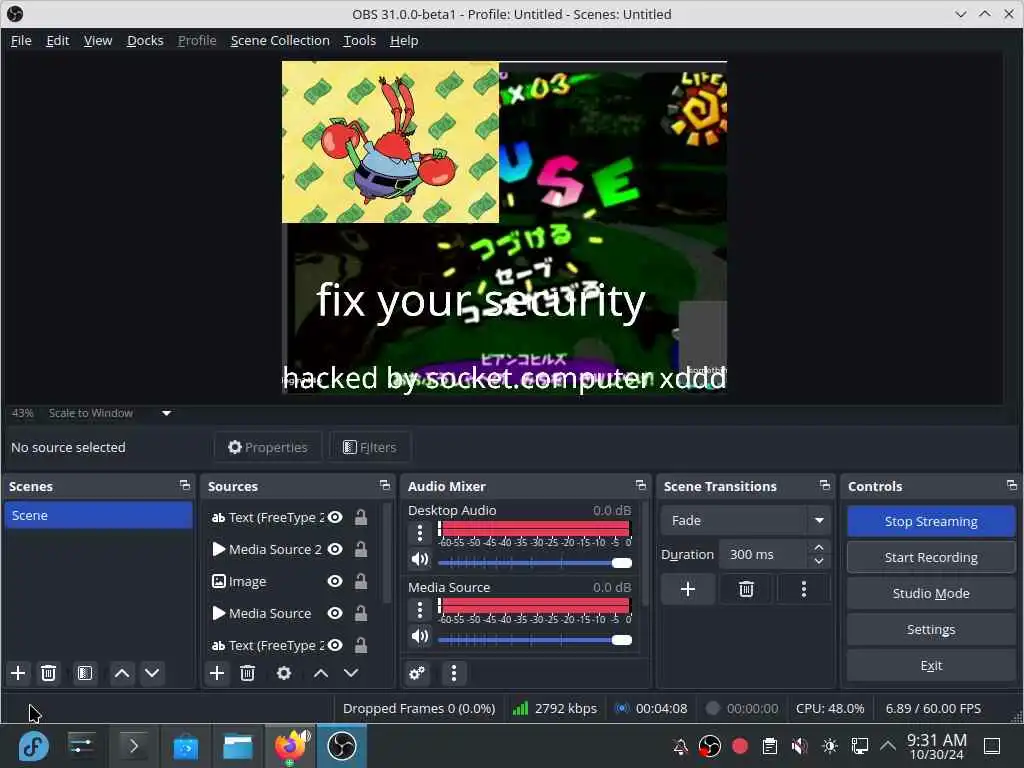Screen dimensions: 1024x768
Task: Remove scene transition with trash icon
Action: click(746, 589)
